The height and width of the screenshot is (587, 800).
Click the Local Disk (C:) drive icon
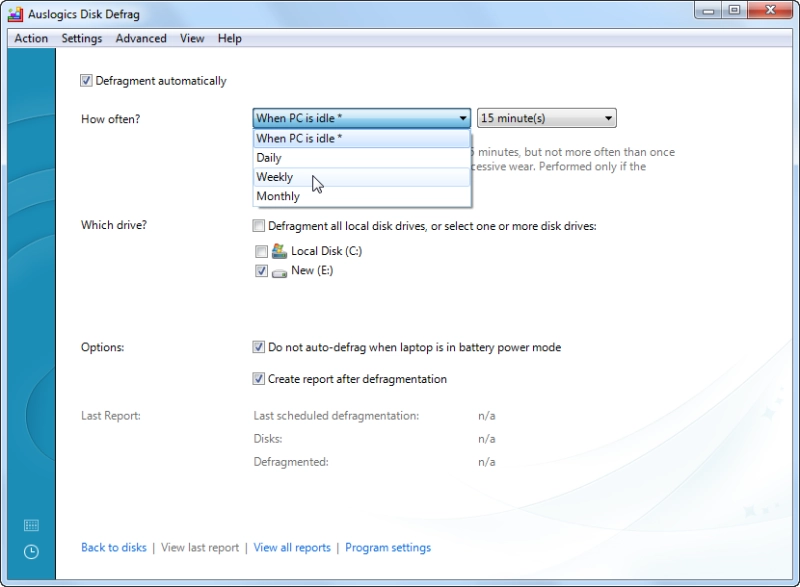point(279,251)
